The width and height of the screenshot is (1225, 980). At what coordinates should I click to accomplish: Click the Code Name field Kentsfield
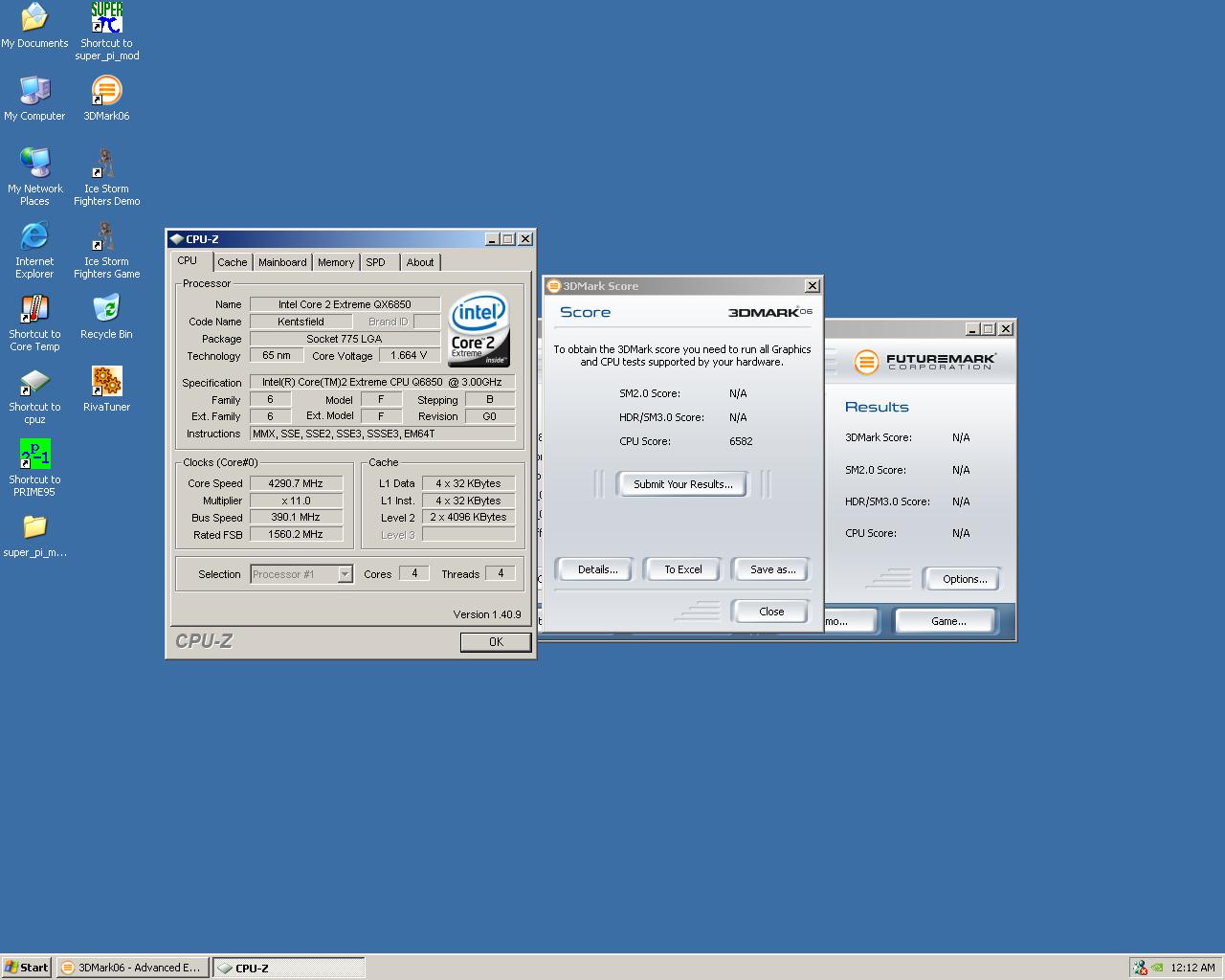pos(301,322)
